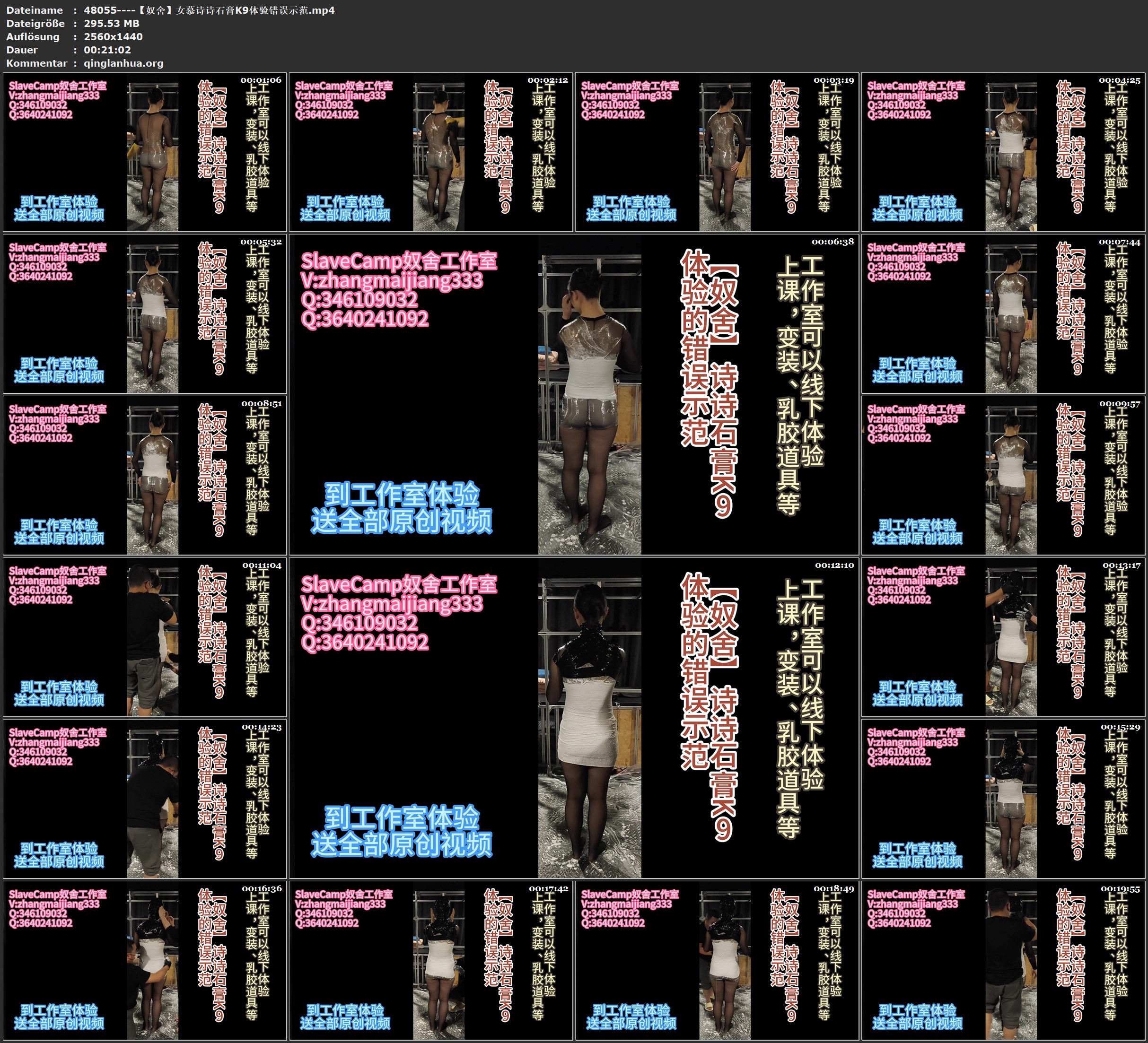Select the frame stamped 00:02:12
This screenshot has height=1043, width=1148.
(430, 152)
